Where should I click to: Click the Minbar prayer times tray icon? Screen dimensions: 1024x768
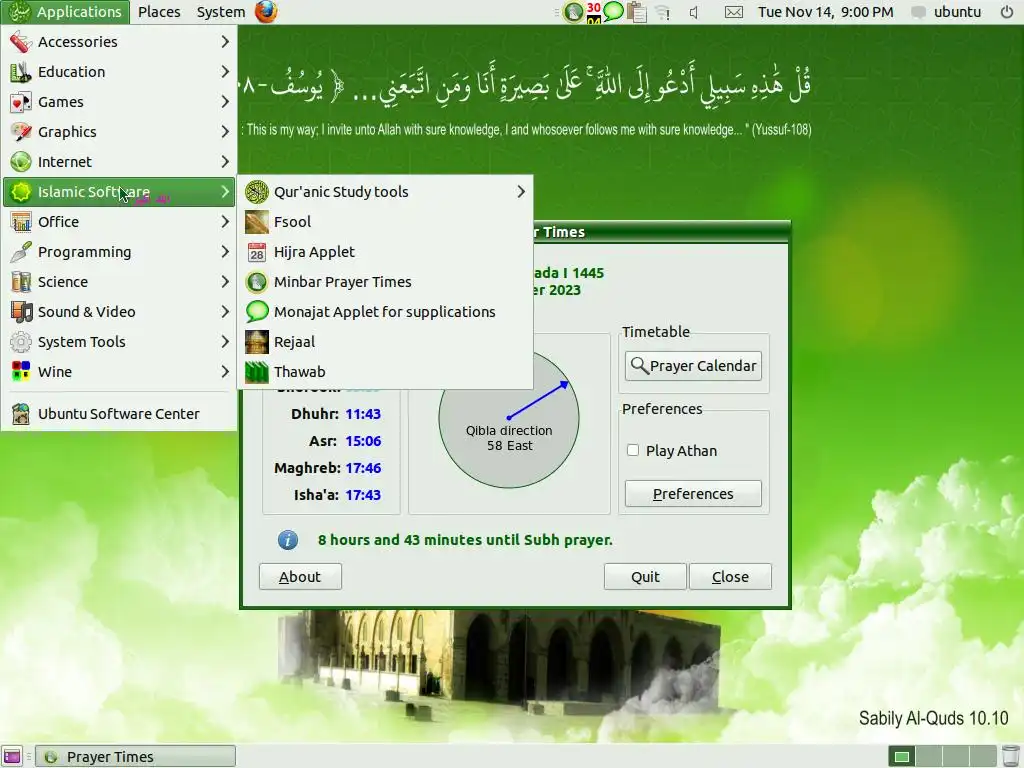click(x=573, y=12)
